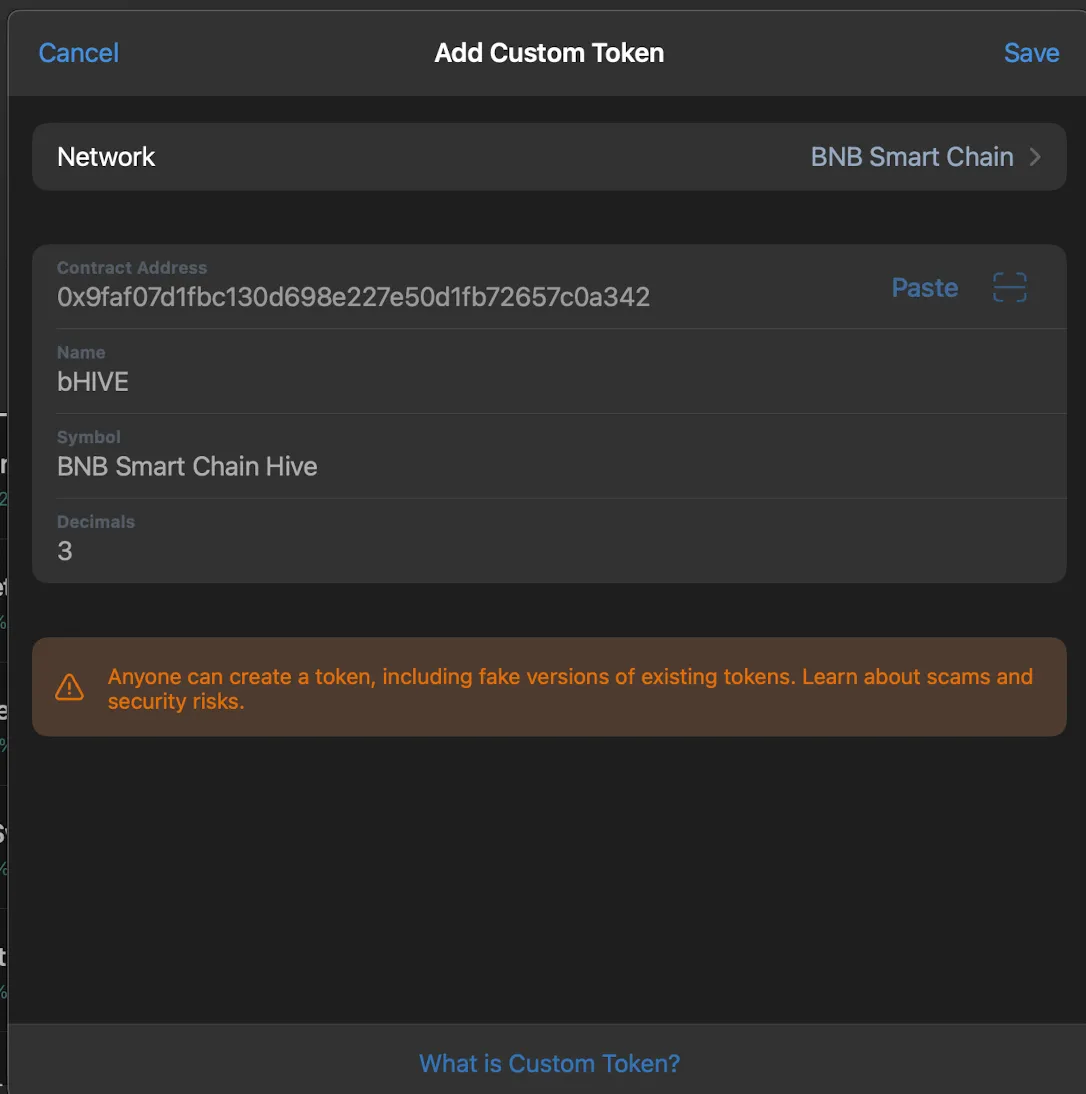Screen dimensions: 1086x1094
Task: Select the BNB Smart Chain network value
Action: click(x=912, y=157)
